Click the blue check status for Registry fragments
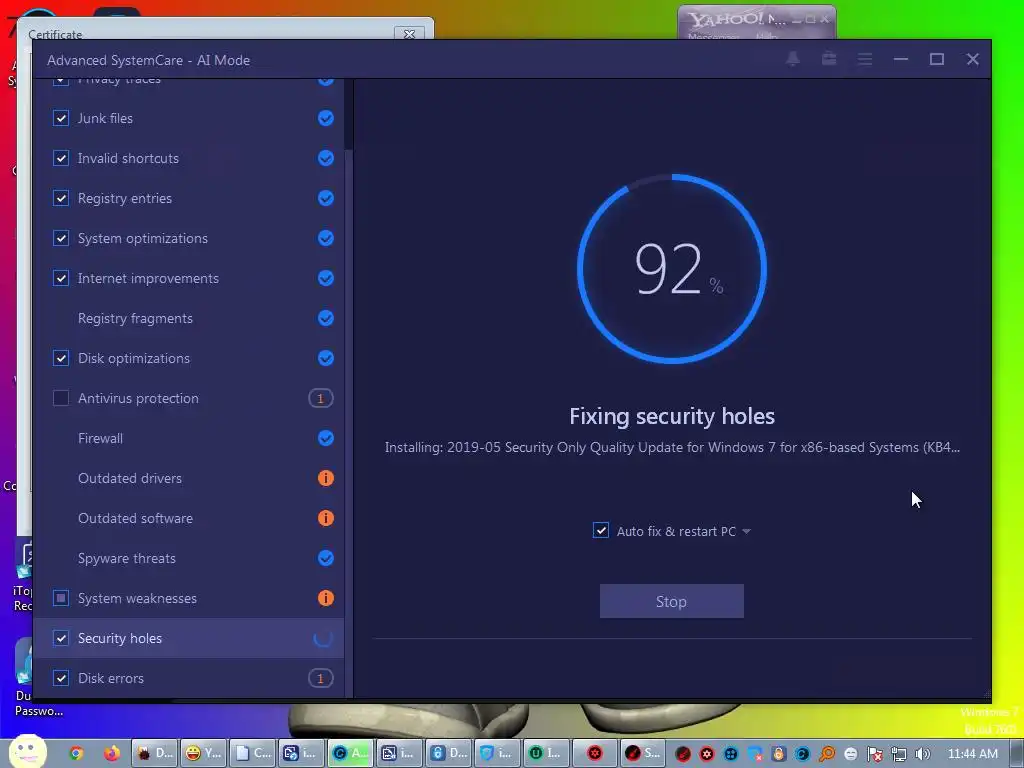This screenshot has height=768, width=1024. (x=325, y=318)
